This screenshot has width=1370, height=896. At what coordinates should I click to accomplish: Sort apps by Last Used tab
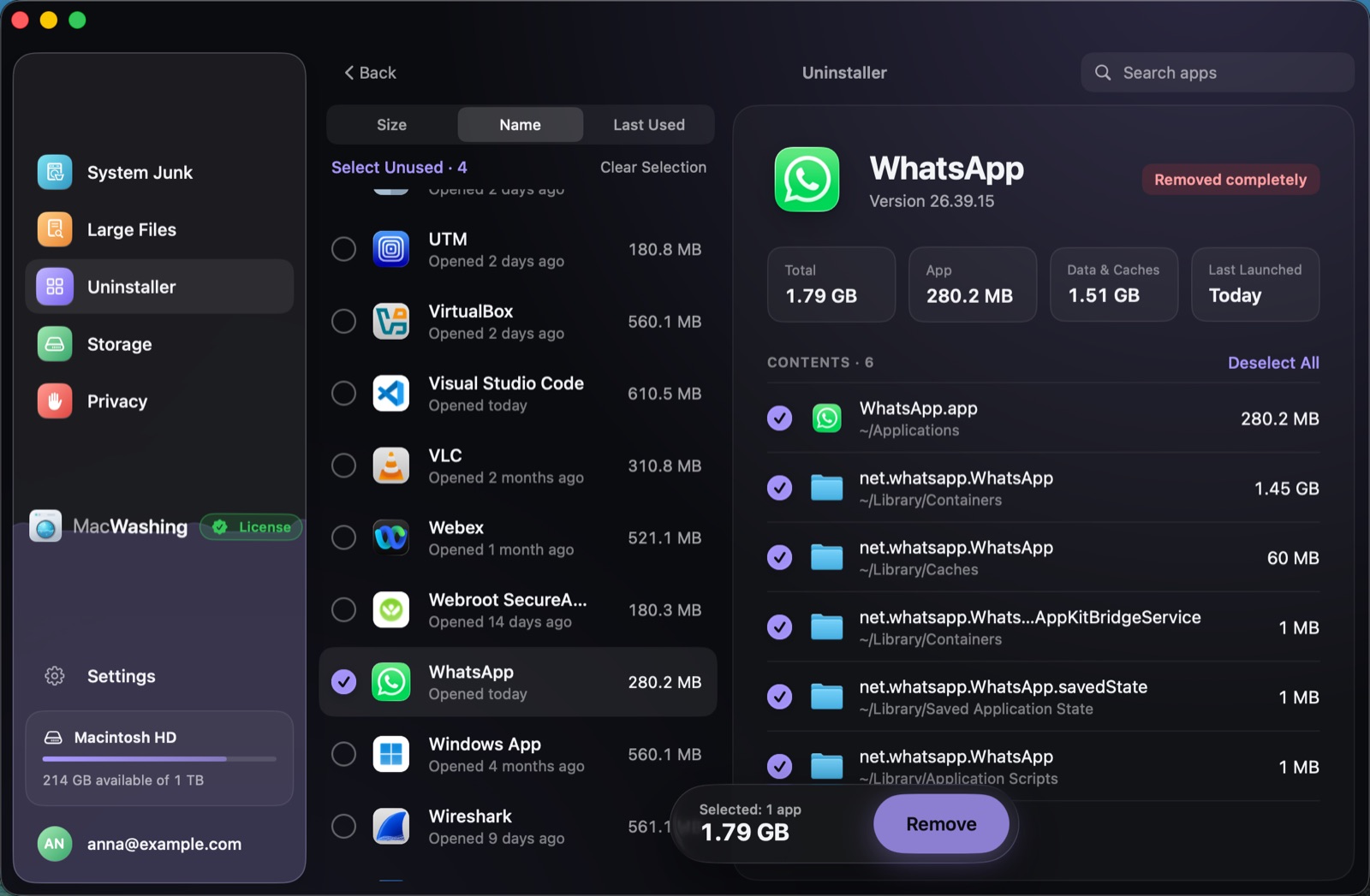coord(649,125)
